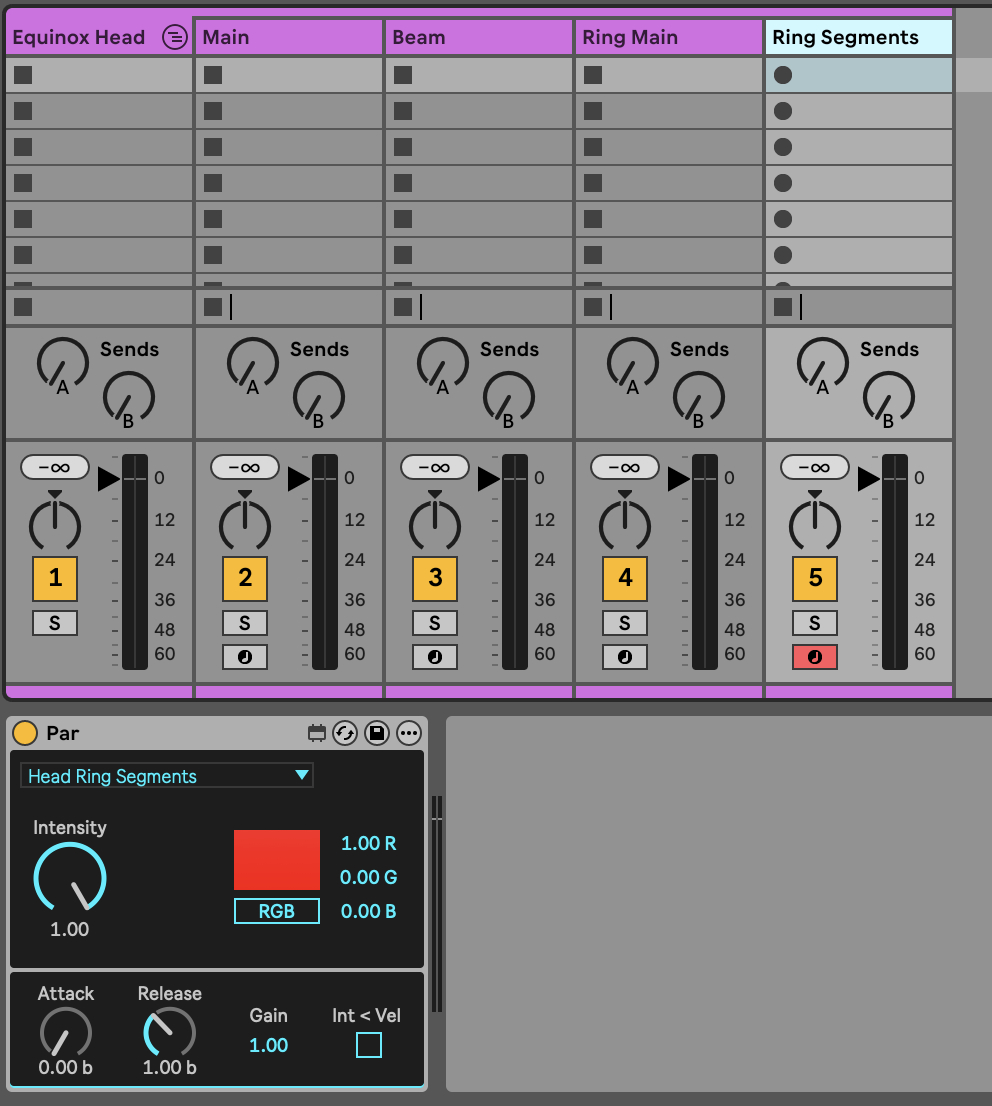Fold the Equinox Head group track

(x=175, y=38)
